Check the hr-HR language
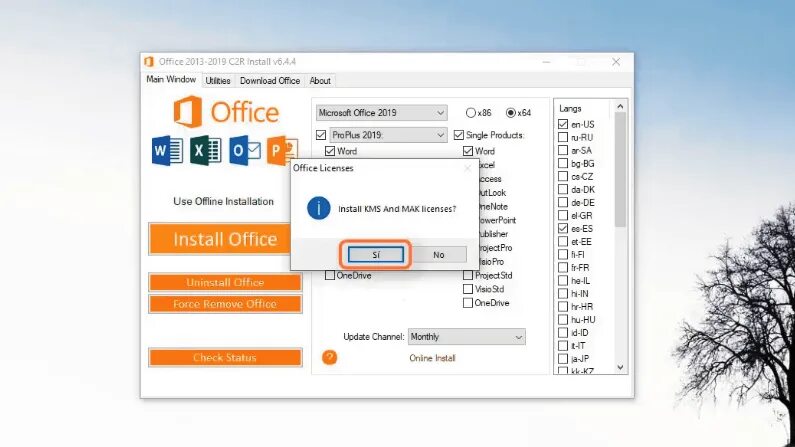The height and width of the screenshot is (447, 795). (x=563, y=307)
